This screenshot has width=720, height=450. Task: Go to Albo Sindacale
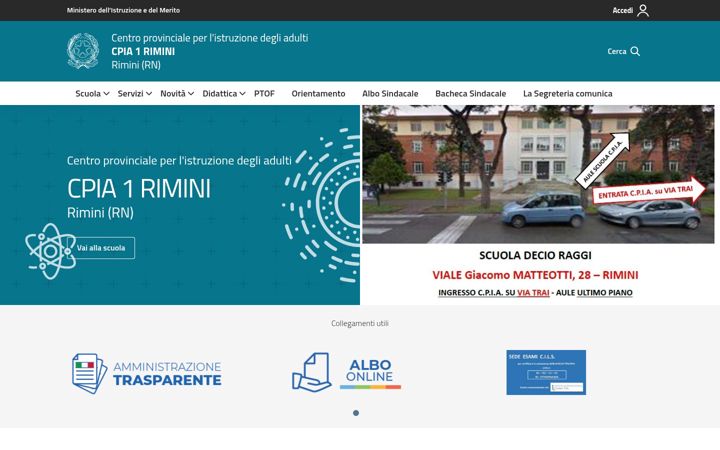(390, 94)
